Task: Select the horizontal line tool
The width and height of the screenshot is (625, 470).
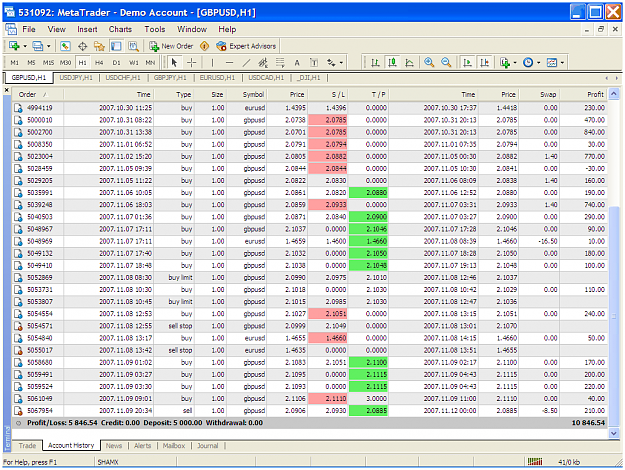Action: coord(229,63)
